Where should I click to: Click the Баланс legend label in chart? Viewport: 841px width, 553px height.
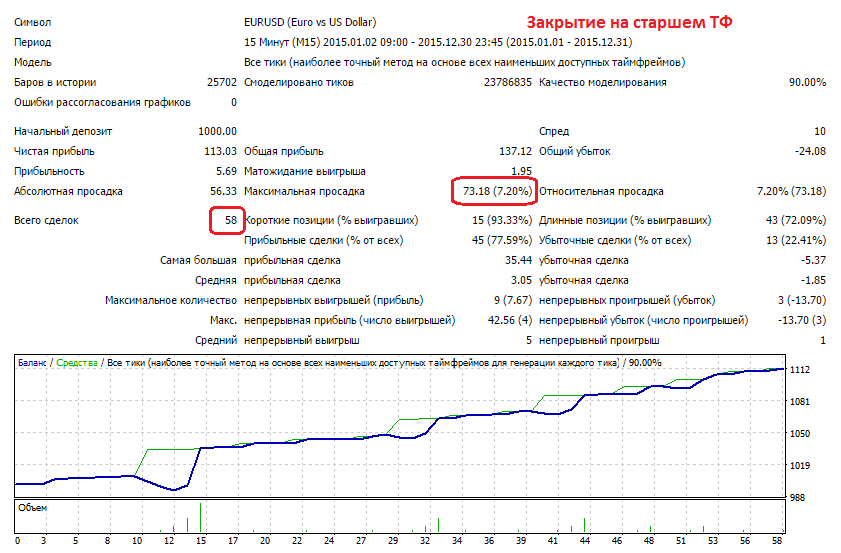tap(32, 363)
